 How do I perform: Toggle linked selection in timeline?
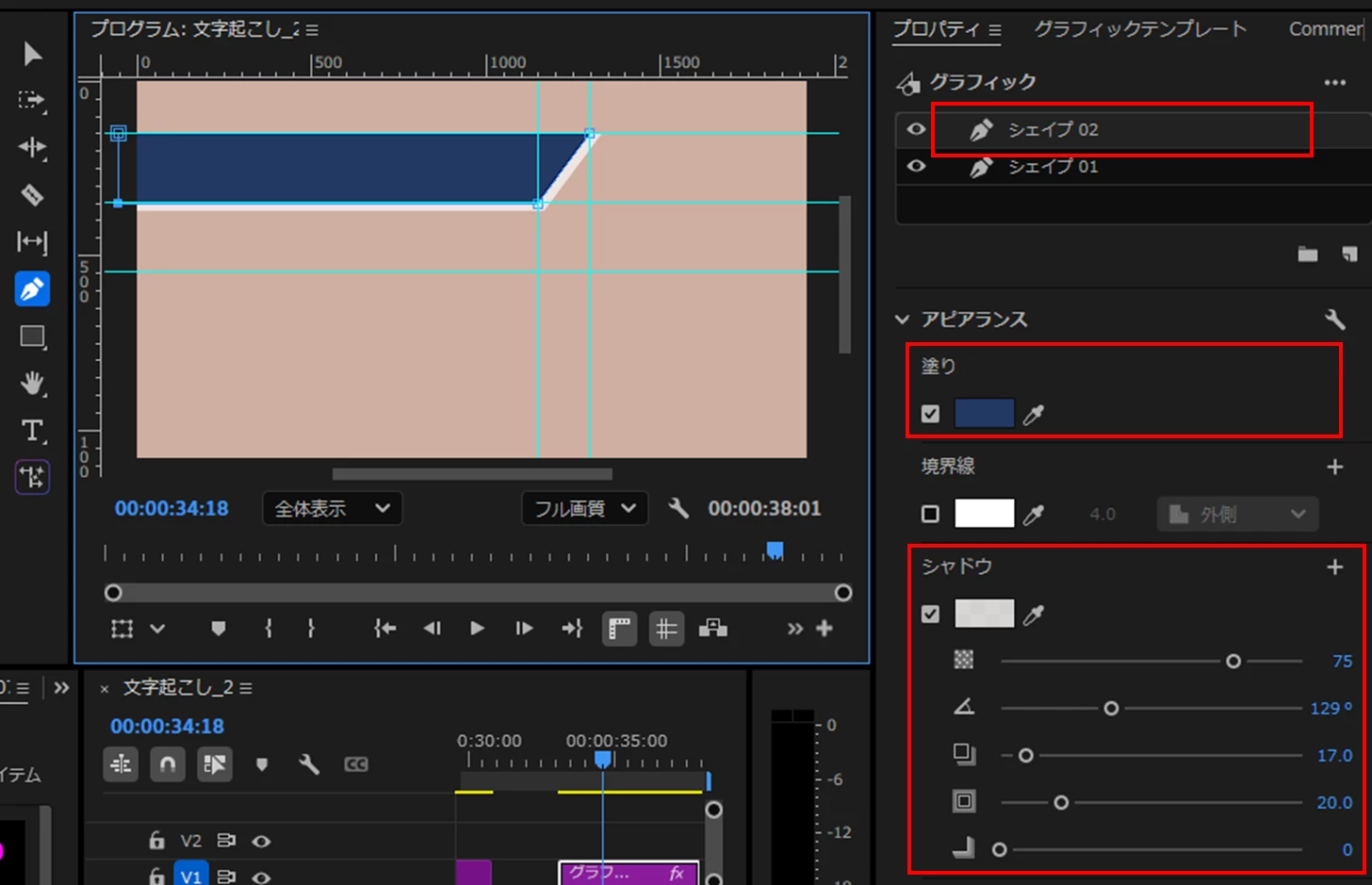[215, 764]
